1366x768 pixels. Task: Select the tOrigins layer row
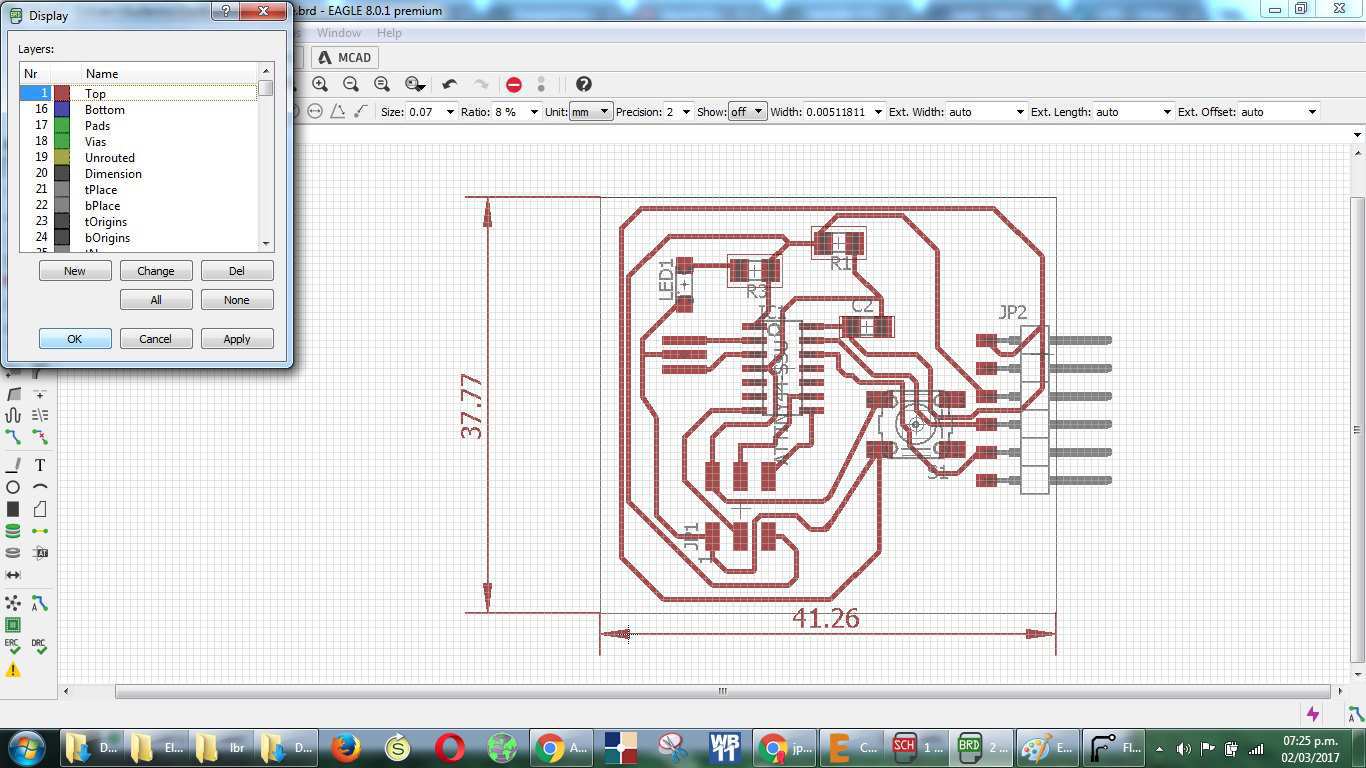coord(138,222)
